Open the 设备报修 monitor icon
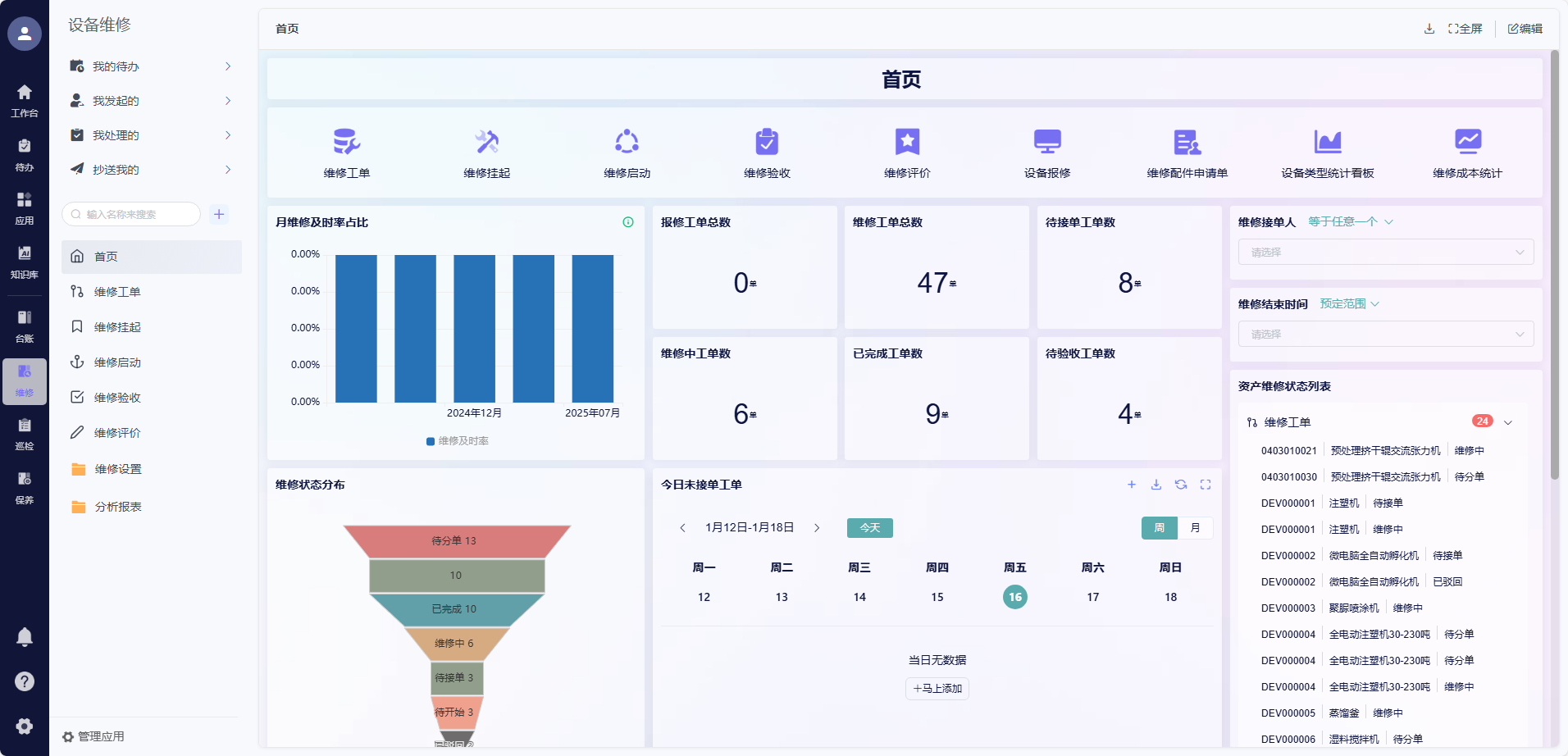This screenshot has width=1568, height=756. pos(1047,142)
